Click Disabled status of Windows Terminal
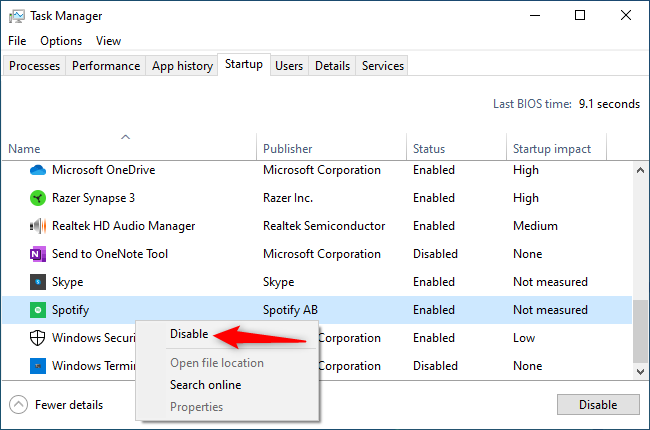650x430 pixels. tap(435, 366)
